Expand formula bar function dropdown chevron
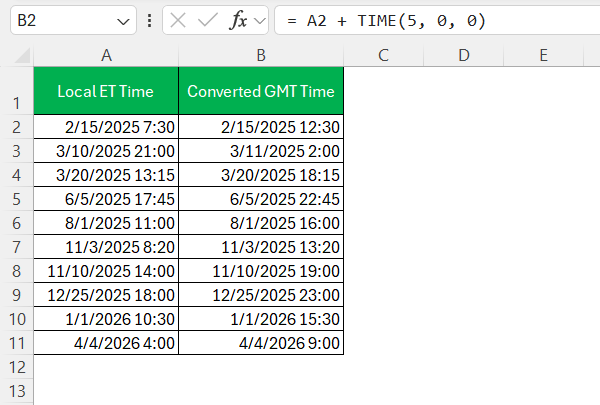The width and height of the screenshot is (600, 405). point(260,21)
